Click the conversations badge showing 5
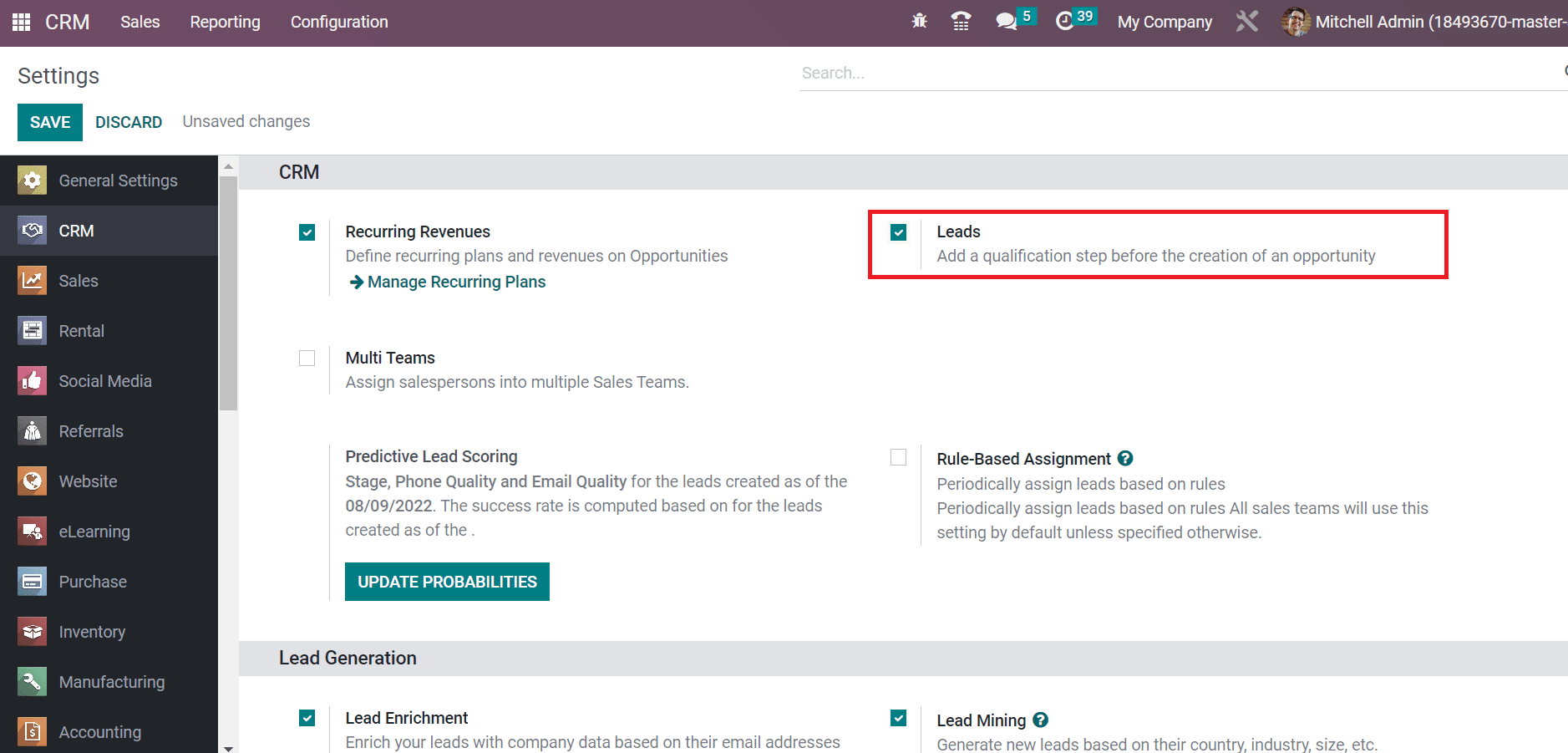 1027,16
